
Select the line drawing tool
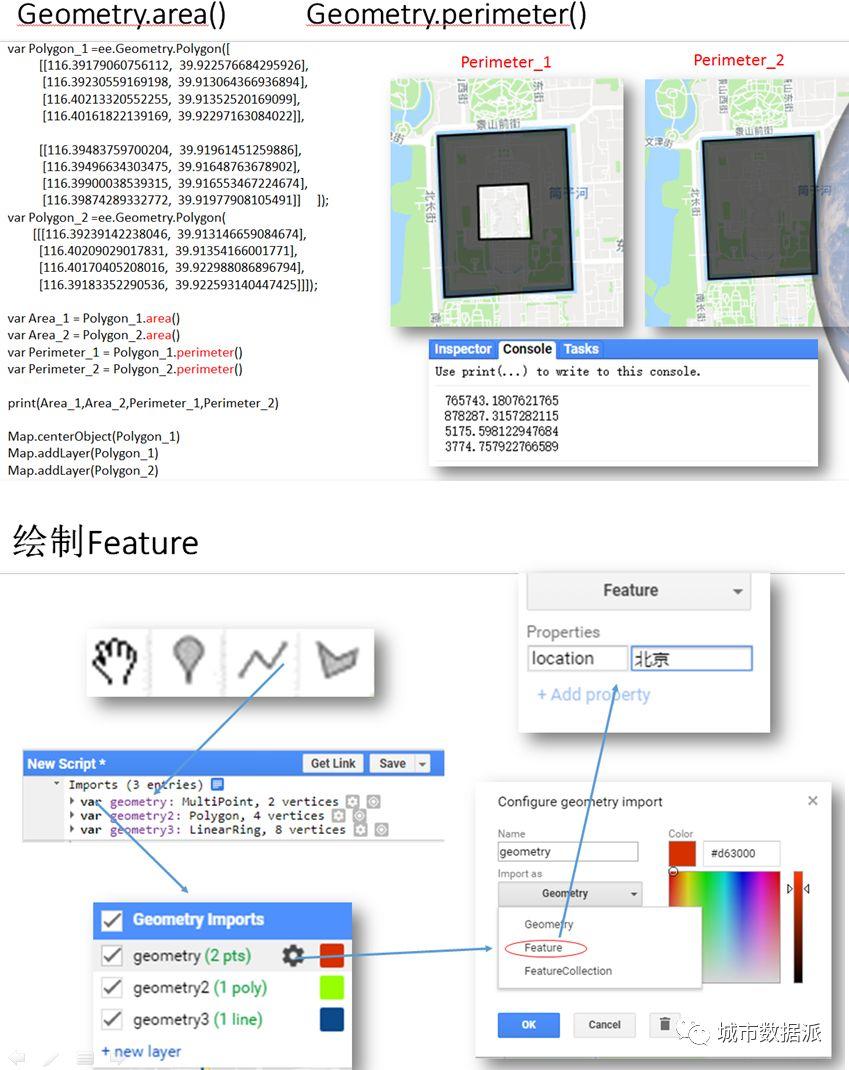tap(263, 659)
